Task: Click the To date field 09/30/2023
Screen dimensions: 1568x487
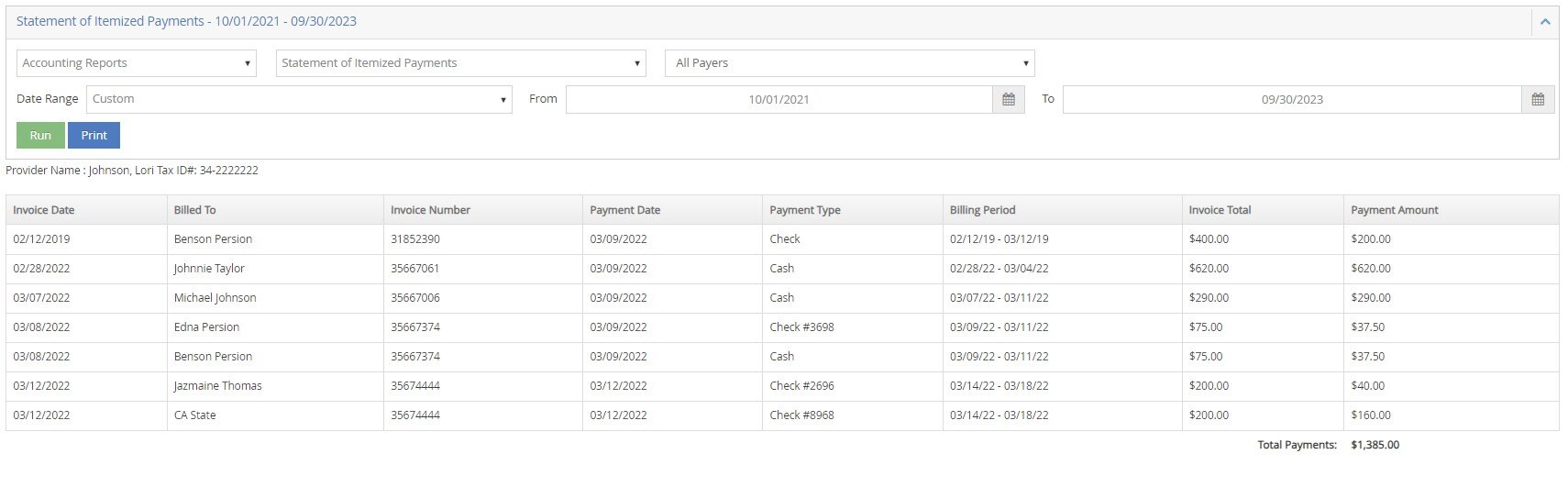Action: (1291, 99)
